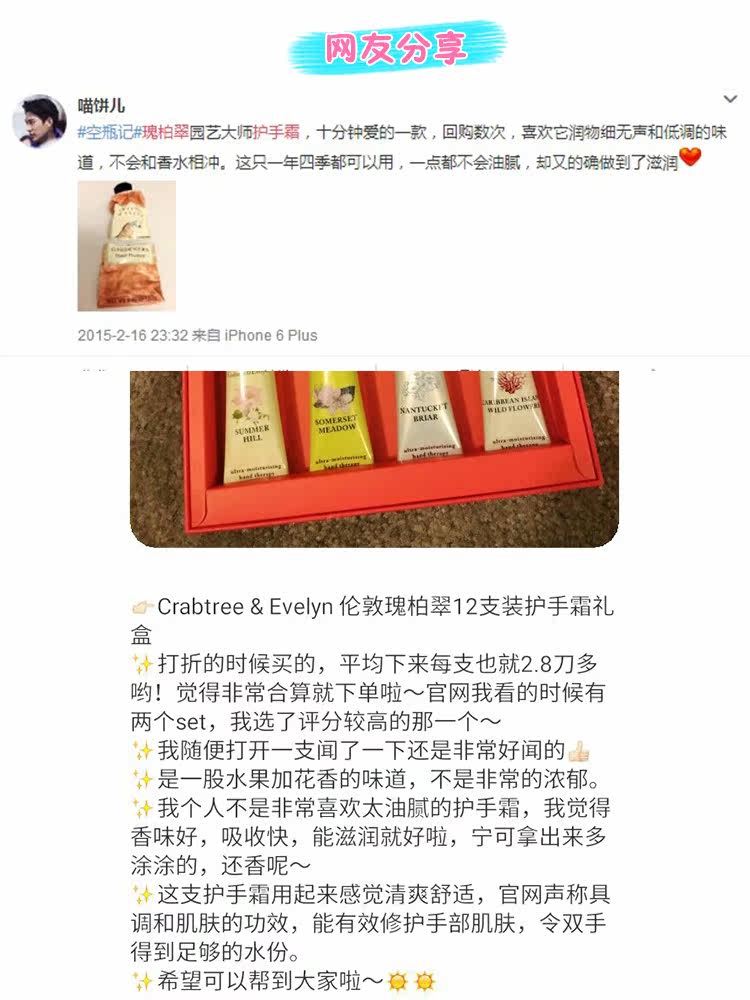The image size is (750, 1000).
Task: Click the pointing hand emoji before Crabtree
Action: click(x=142, y=607)
